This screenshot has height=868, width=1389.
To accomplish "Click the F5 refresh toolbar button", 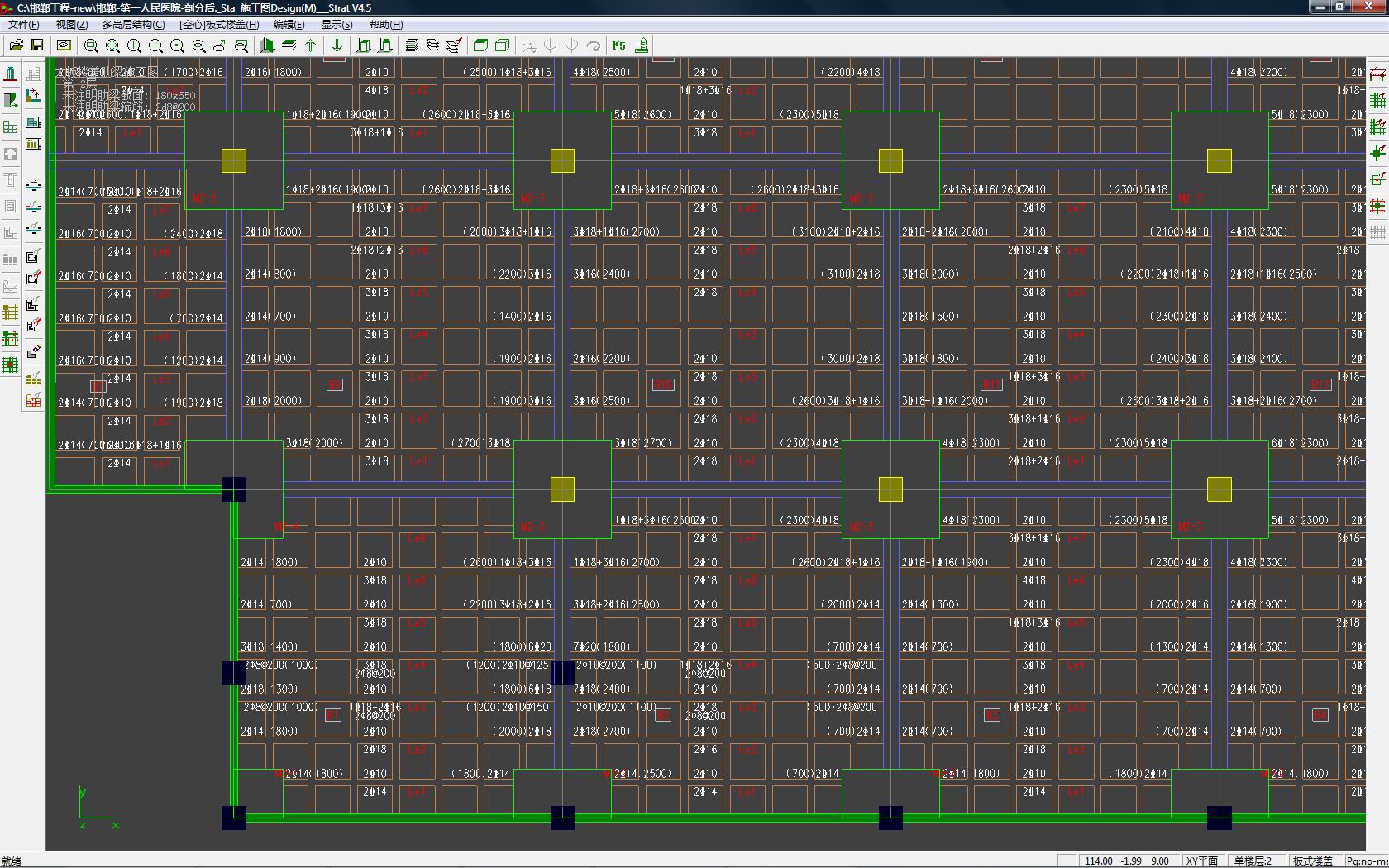I will point(619,46).
